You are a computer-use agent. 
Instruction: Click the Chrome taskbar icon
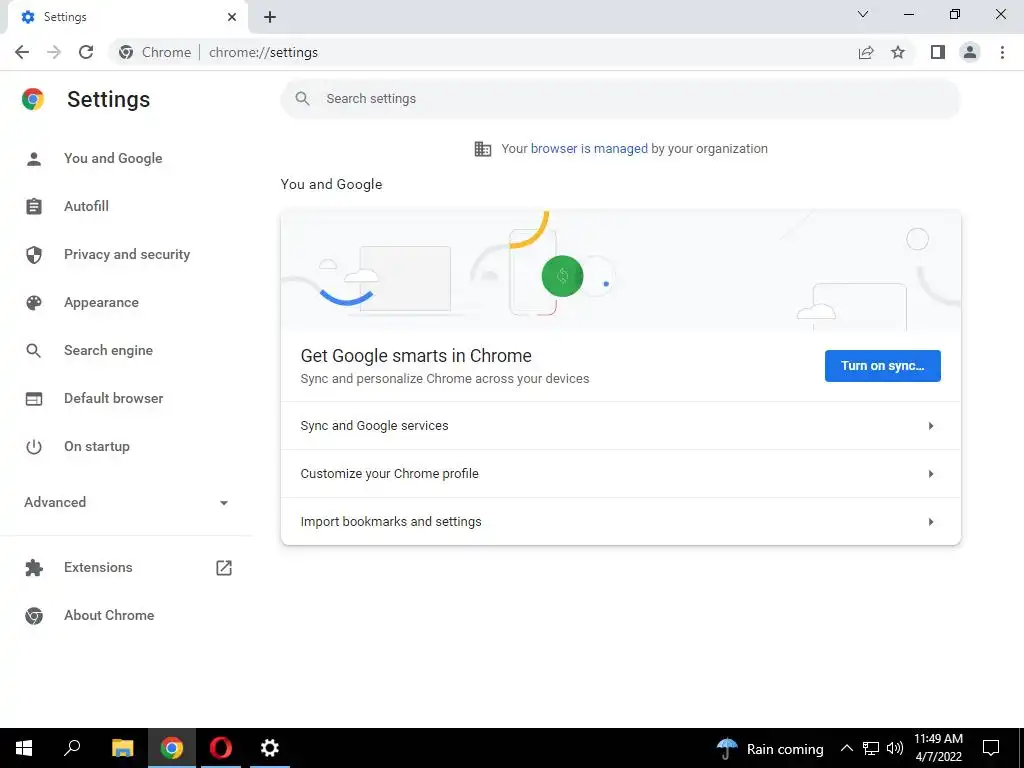pos(172,748)
